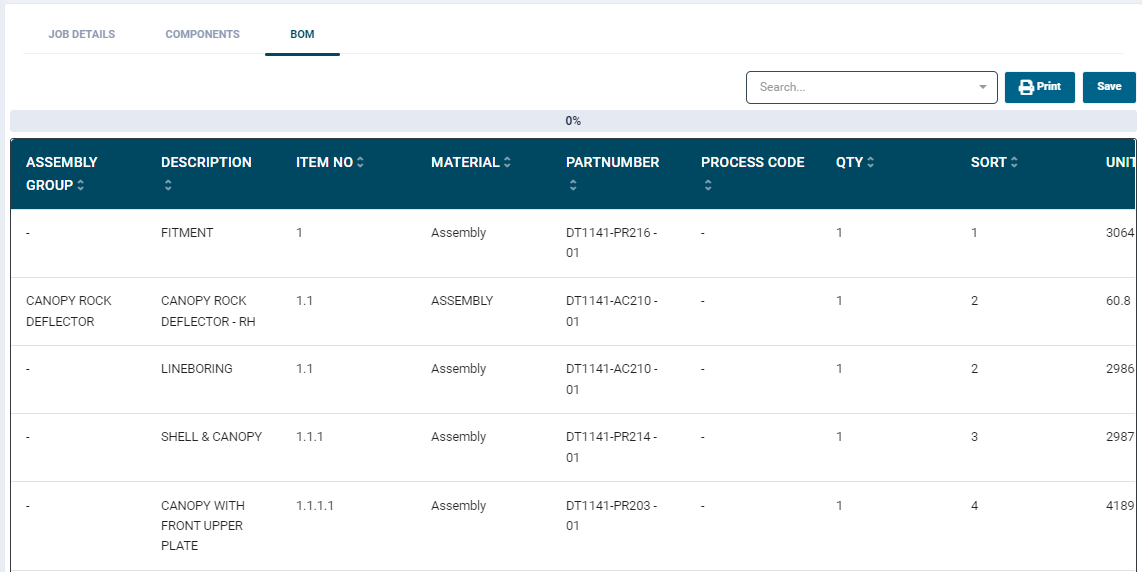Focus the Search input field
The height and width of the screenshot is (572, 1142).
pyautogui.click(x=860, y=87)
